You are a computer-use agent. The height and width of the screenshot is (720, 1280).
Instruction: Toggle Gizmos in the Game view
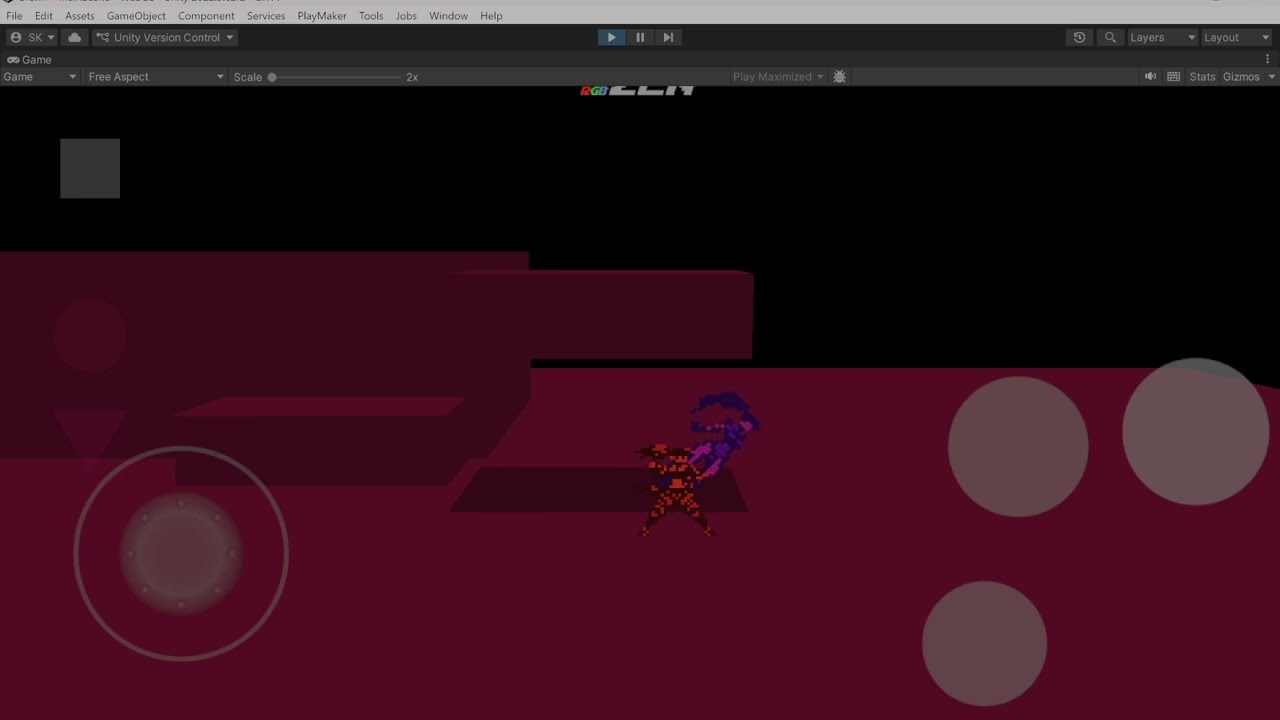1241,77
